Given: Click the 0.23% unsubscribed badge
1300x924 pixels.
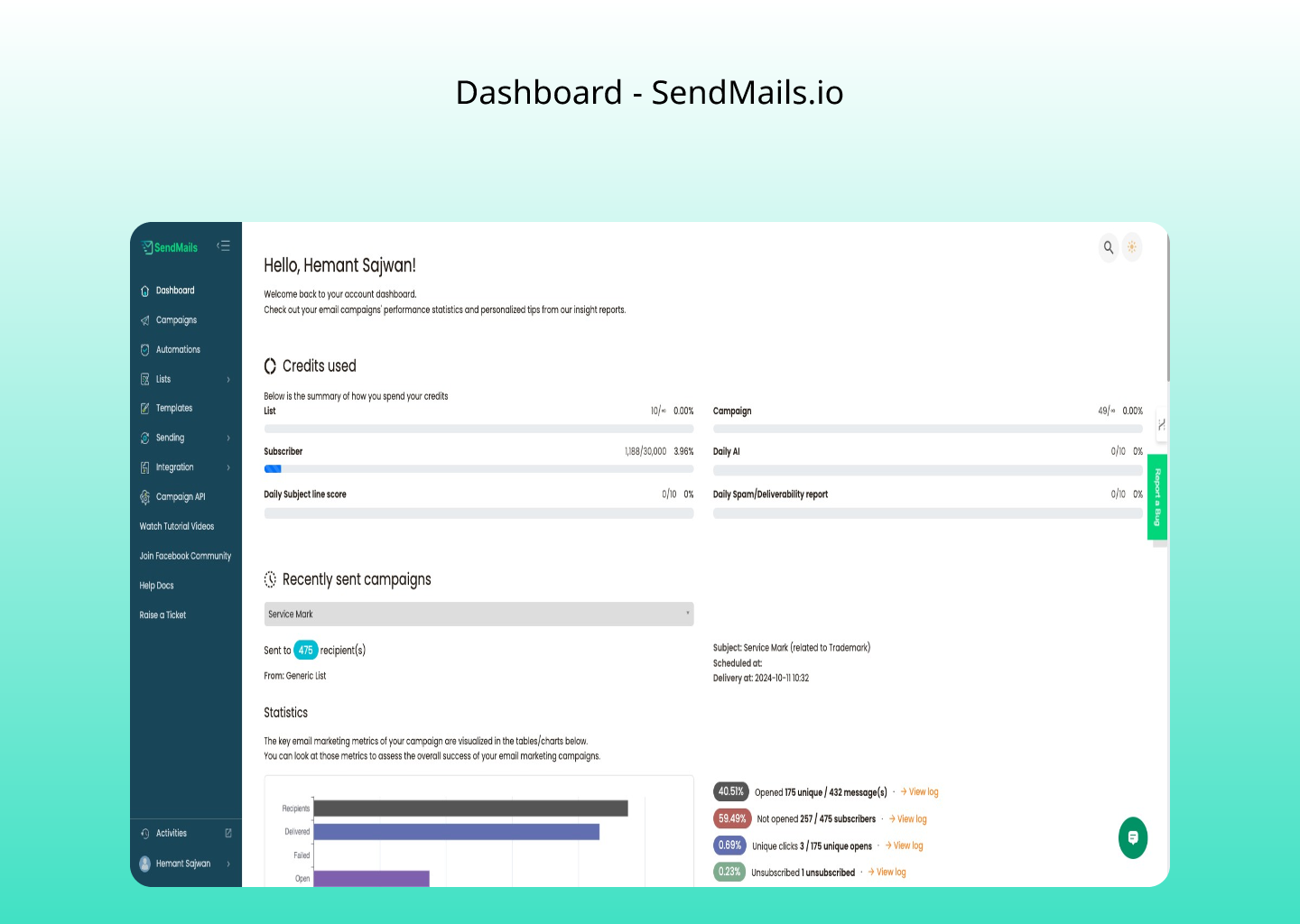Looking at the screenshot, I should pos(729,872).
